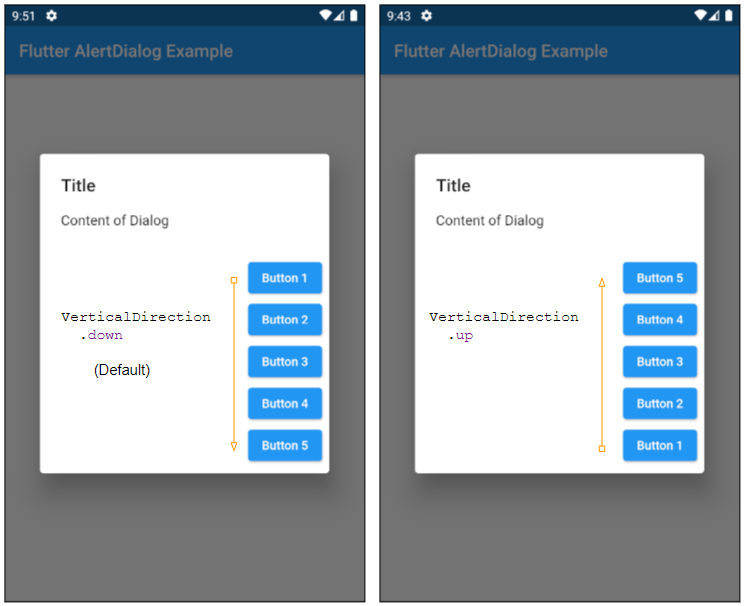Viewport: 745px width, 606px height.
Task: Click cellular signal icon in left status bar
Action: (339, 16)
